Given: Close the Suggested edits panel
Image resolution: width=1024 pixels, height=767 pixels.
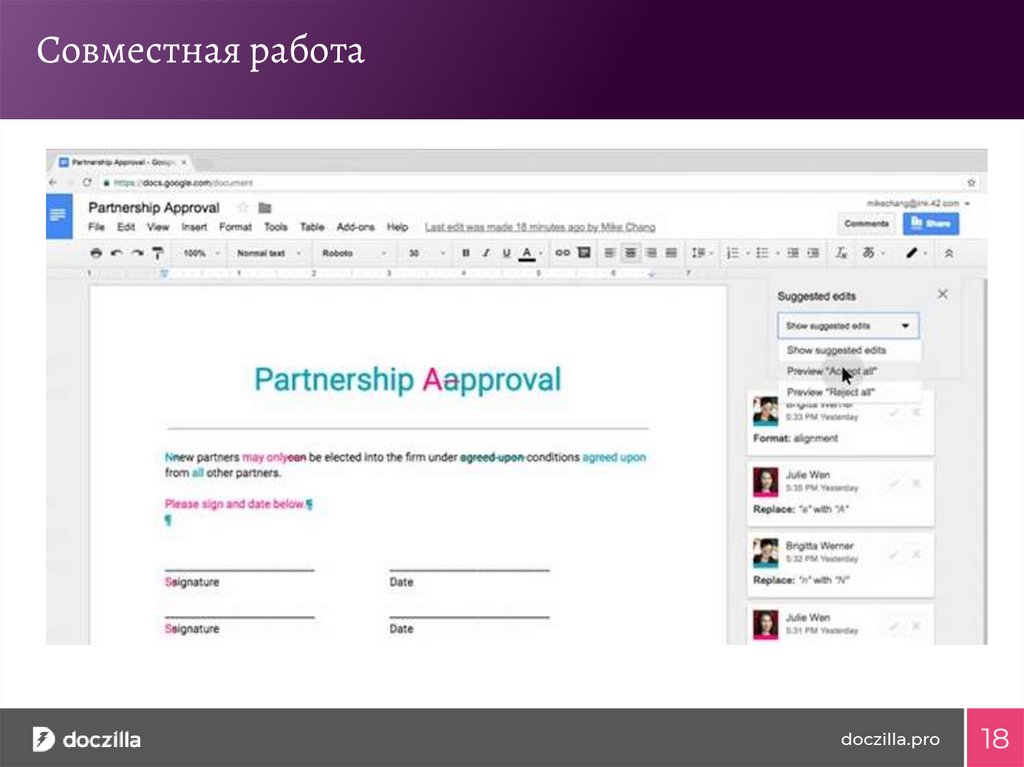Looking at the screenshot, I should pyautogui.click(x=942, y=294).
